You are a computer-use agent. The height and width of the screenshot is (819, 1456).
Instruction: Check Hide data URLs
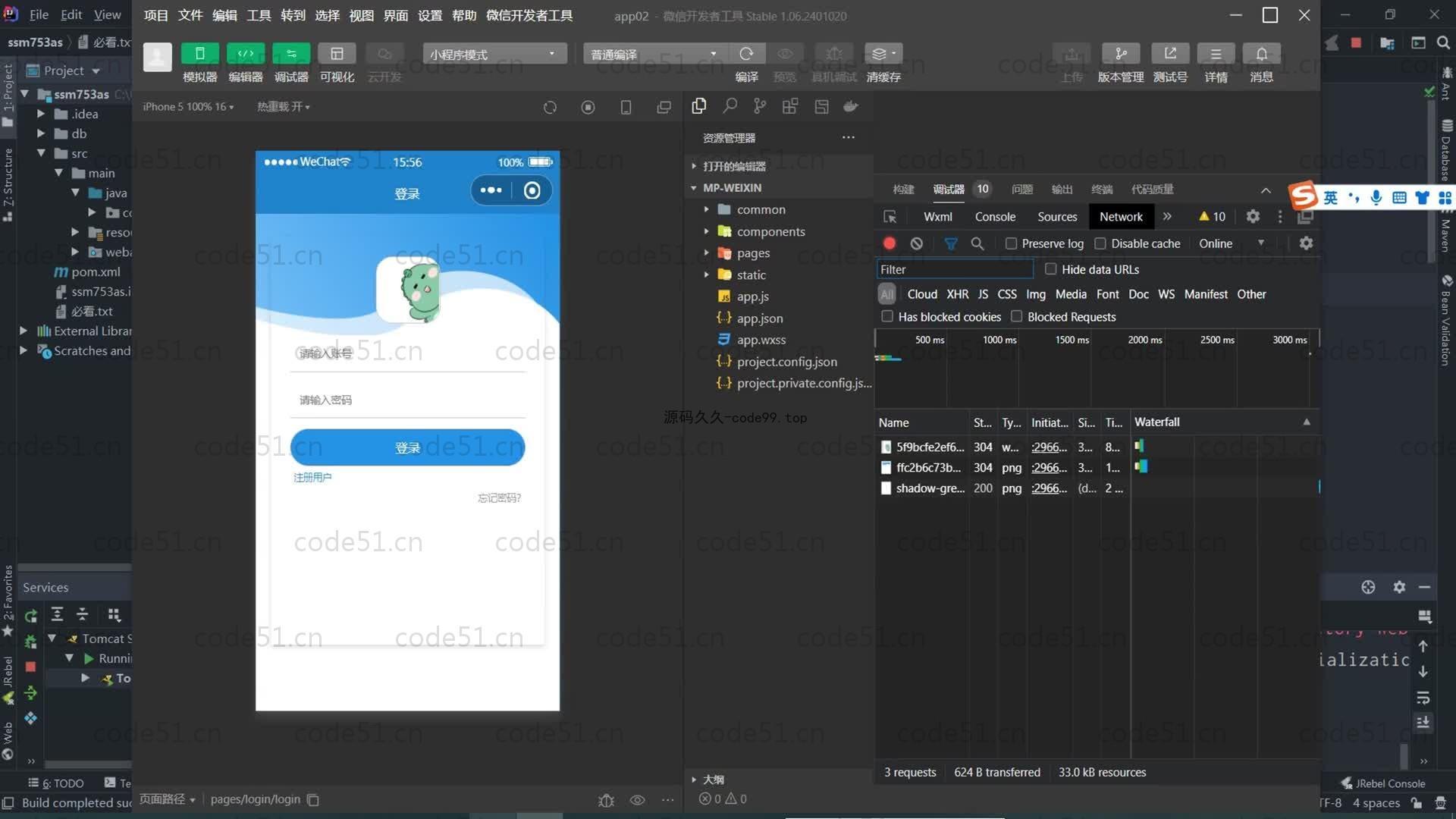click(1050, 269)
